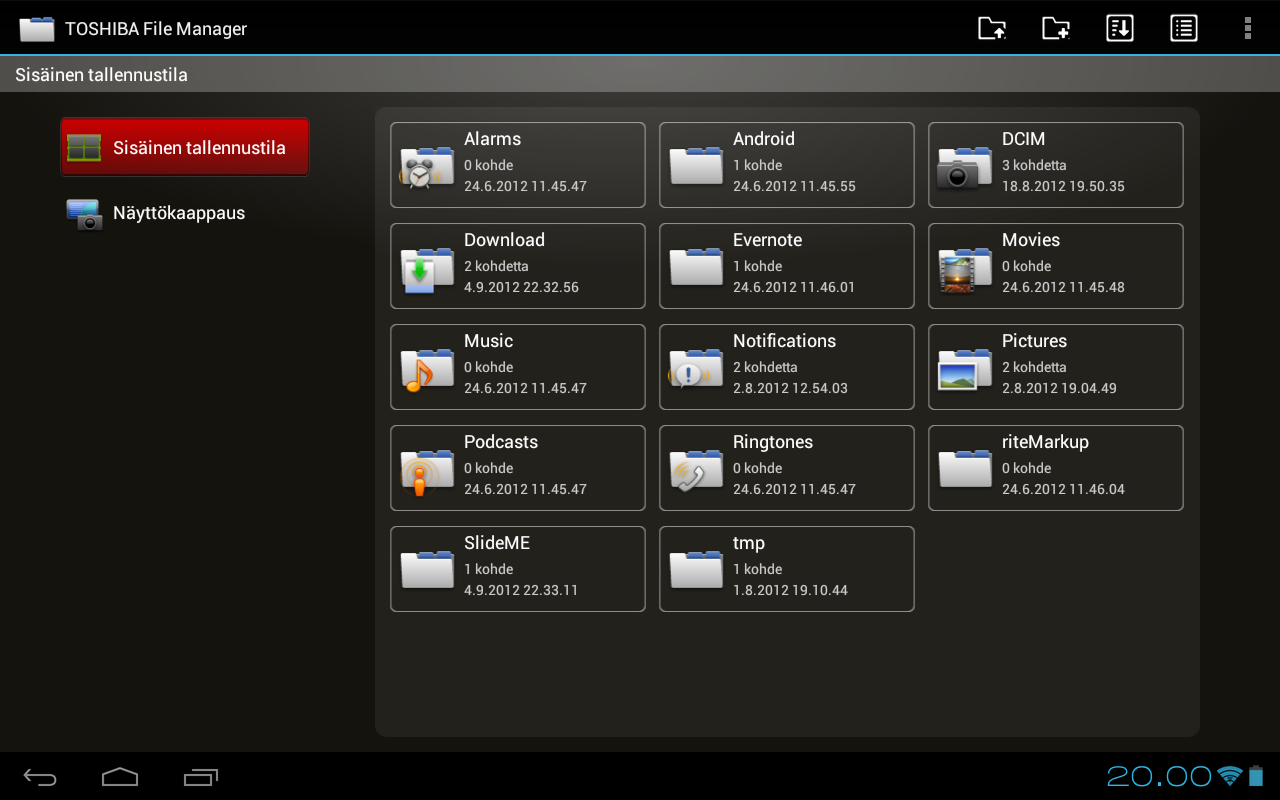Click the Android '1 kohde' item count
Screen dimensions: 1280x800
tap(757, 165)
